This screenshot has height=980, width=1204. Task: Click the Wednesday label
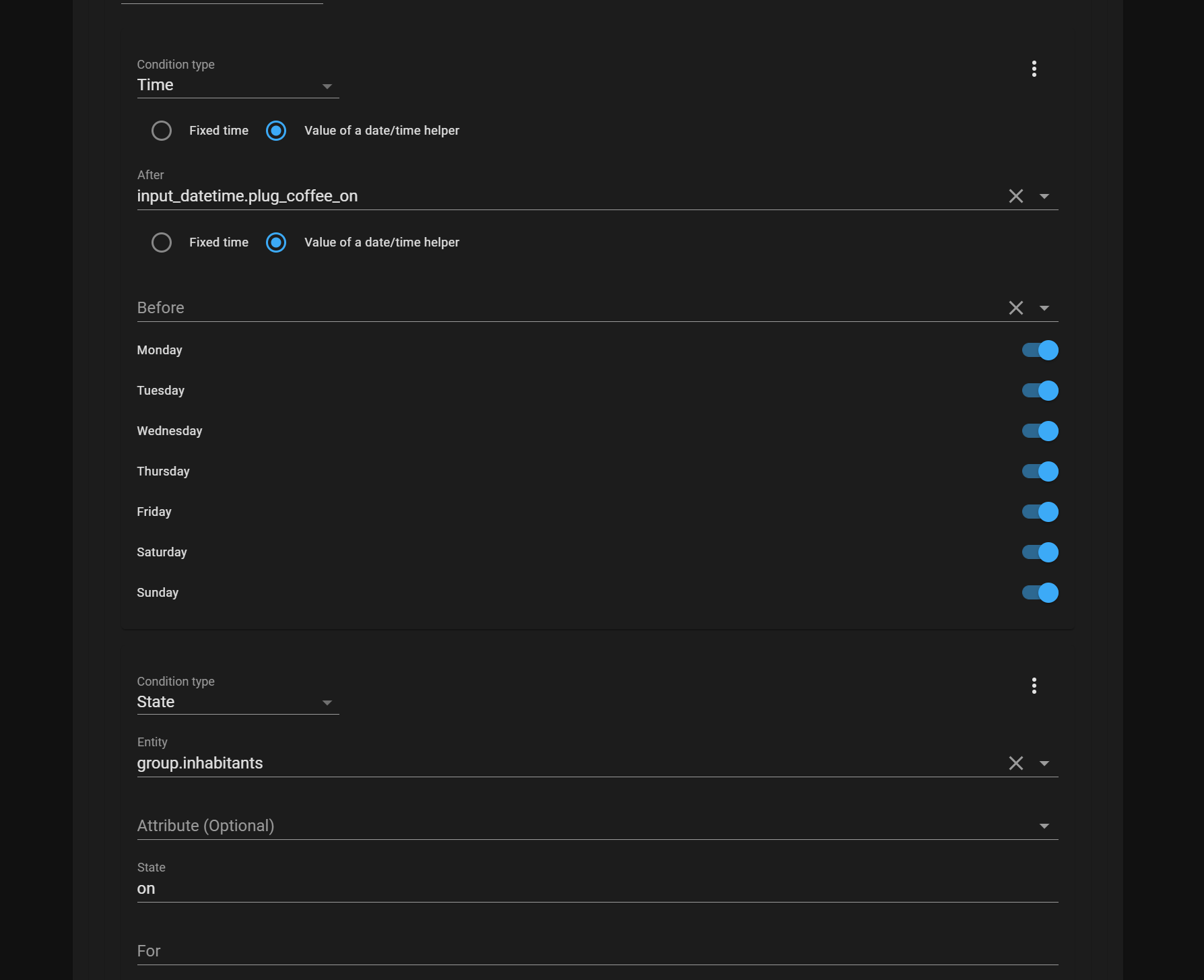(x=170, y=431)
